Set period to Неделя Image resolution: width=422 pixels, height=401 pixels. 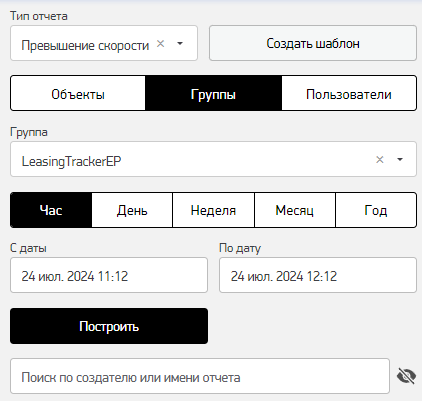point(213,210)
